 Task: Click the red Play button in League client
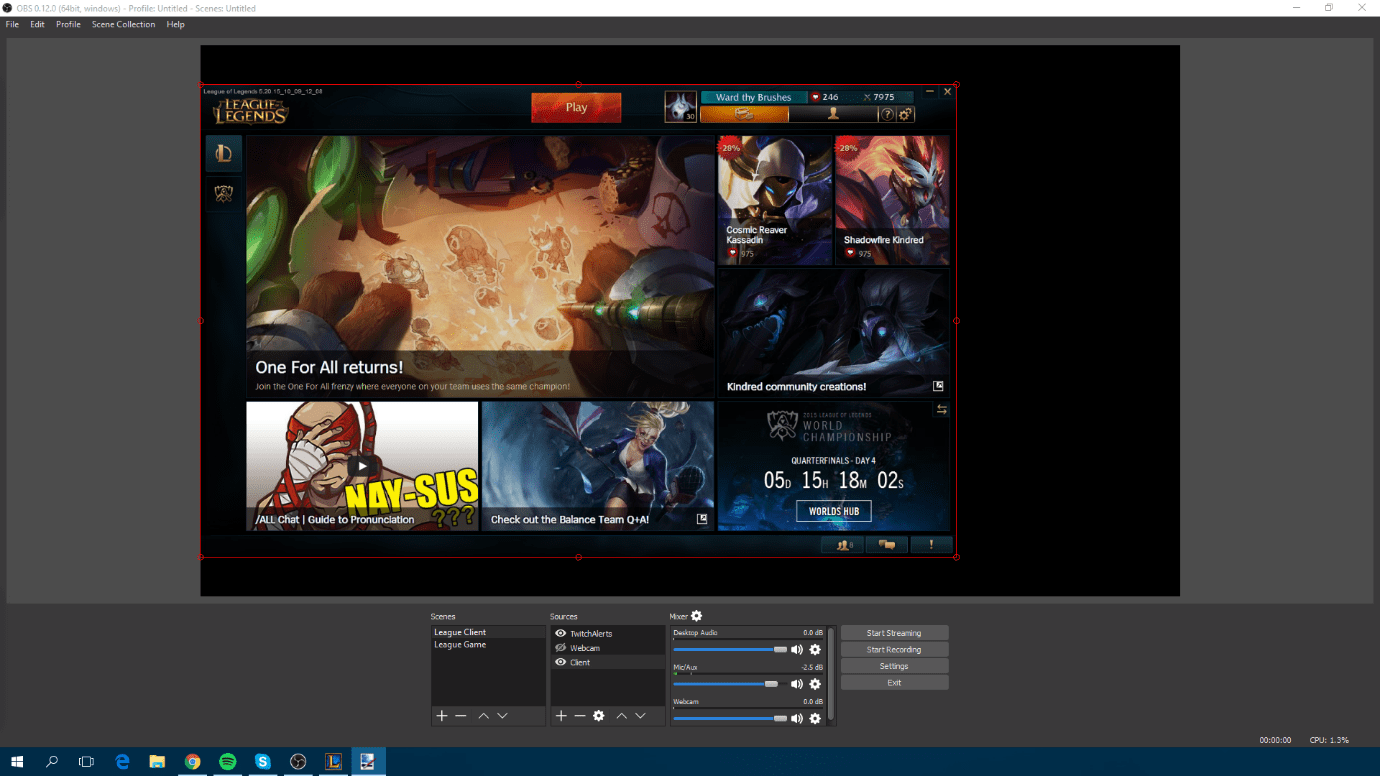tap(576, 107)
